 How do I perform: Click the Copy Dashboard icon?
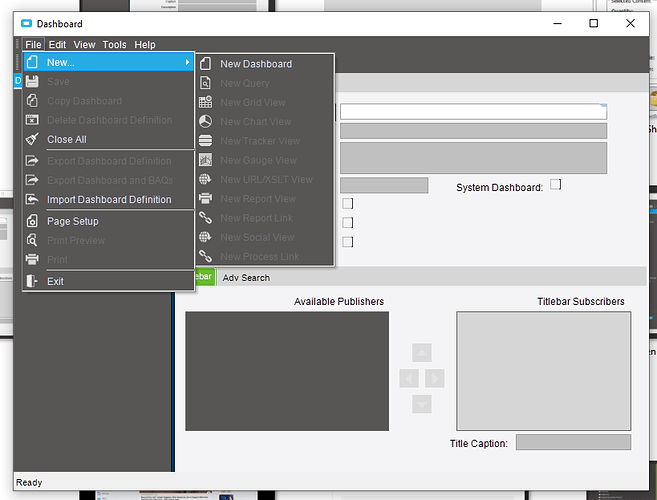pos(32,101)
